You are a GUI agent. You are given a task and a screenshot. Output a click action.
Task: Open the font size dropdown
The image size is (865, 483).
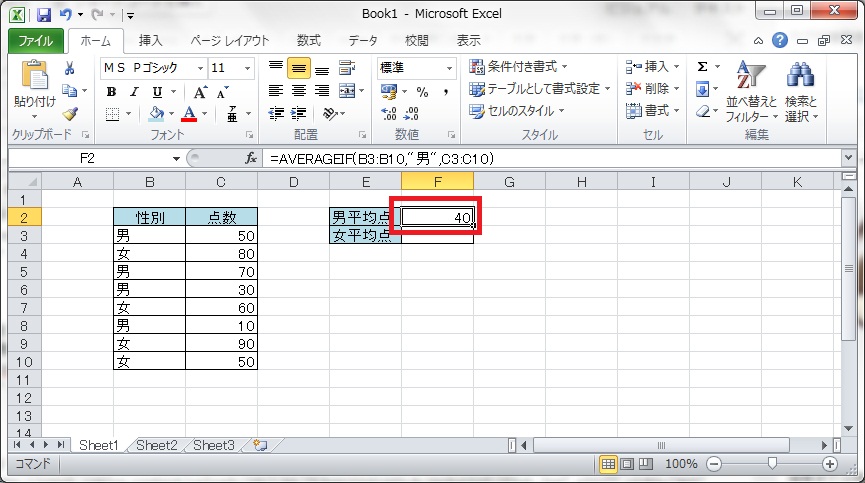coord(248,68)
